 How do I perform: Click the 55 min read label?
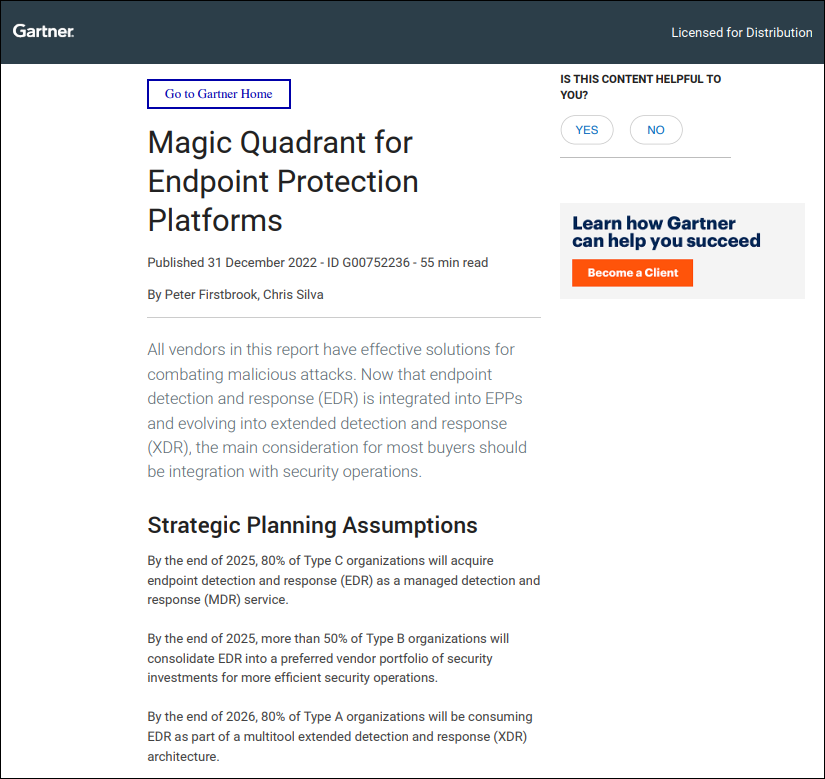(x=454, y=262)
